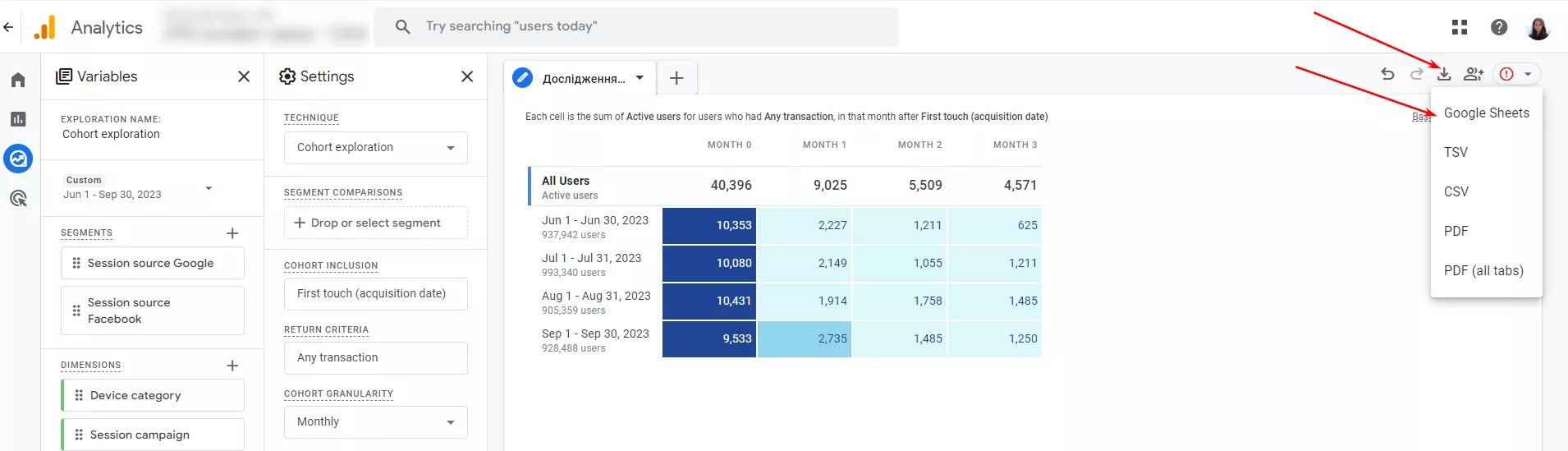
Task: Choose PDF (all tabs) export option
Action: click(x=1486, y=271)
